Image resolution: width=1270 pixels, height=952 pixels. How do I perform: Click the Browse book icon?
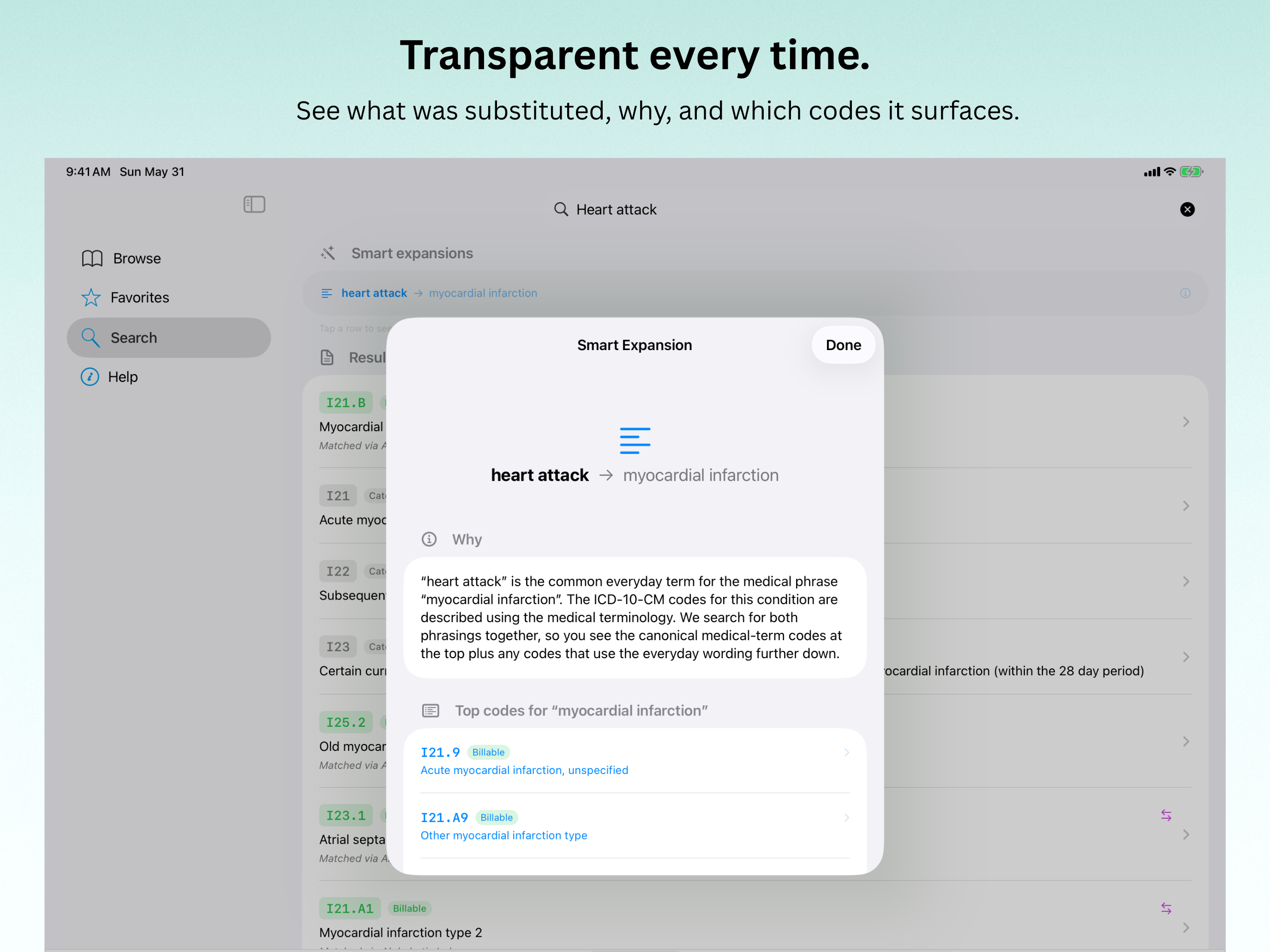click(92, 258)
